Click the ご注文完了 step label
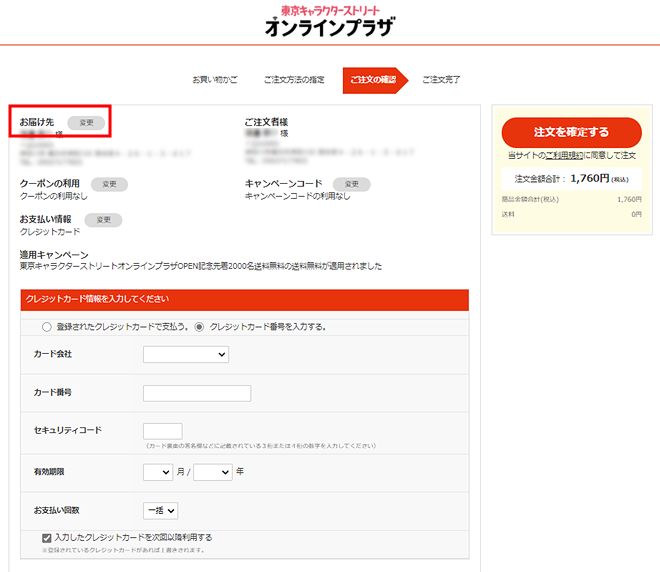Screen dimensions: 660x572 tap(441, 79)
